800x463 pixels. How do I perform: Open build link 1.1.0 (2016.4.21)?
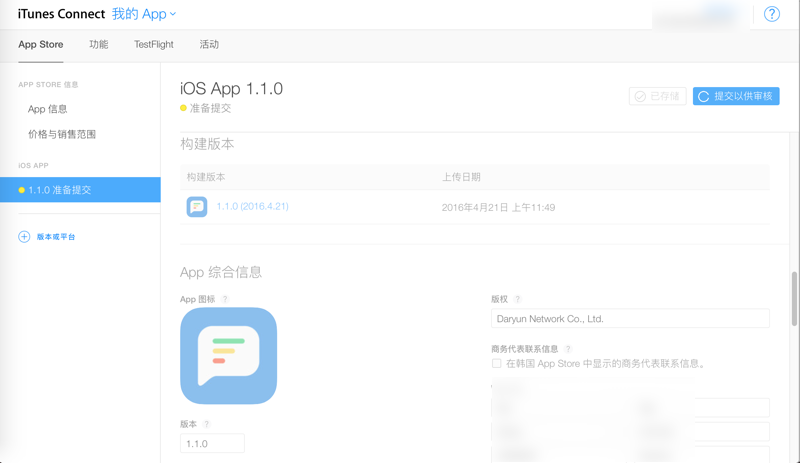[253, 206]
